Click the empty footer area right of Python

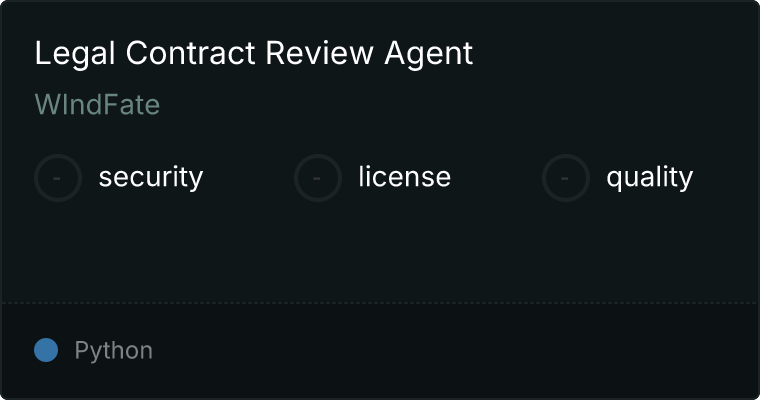(x=456, y=351)
